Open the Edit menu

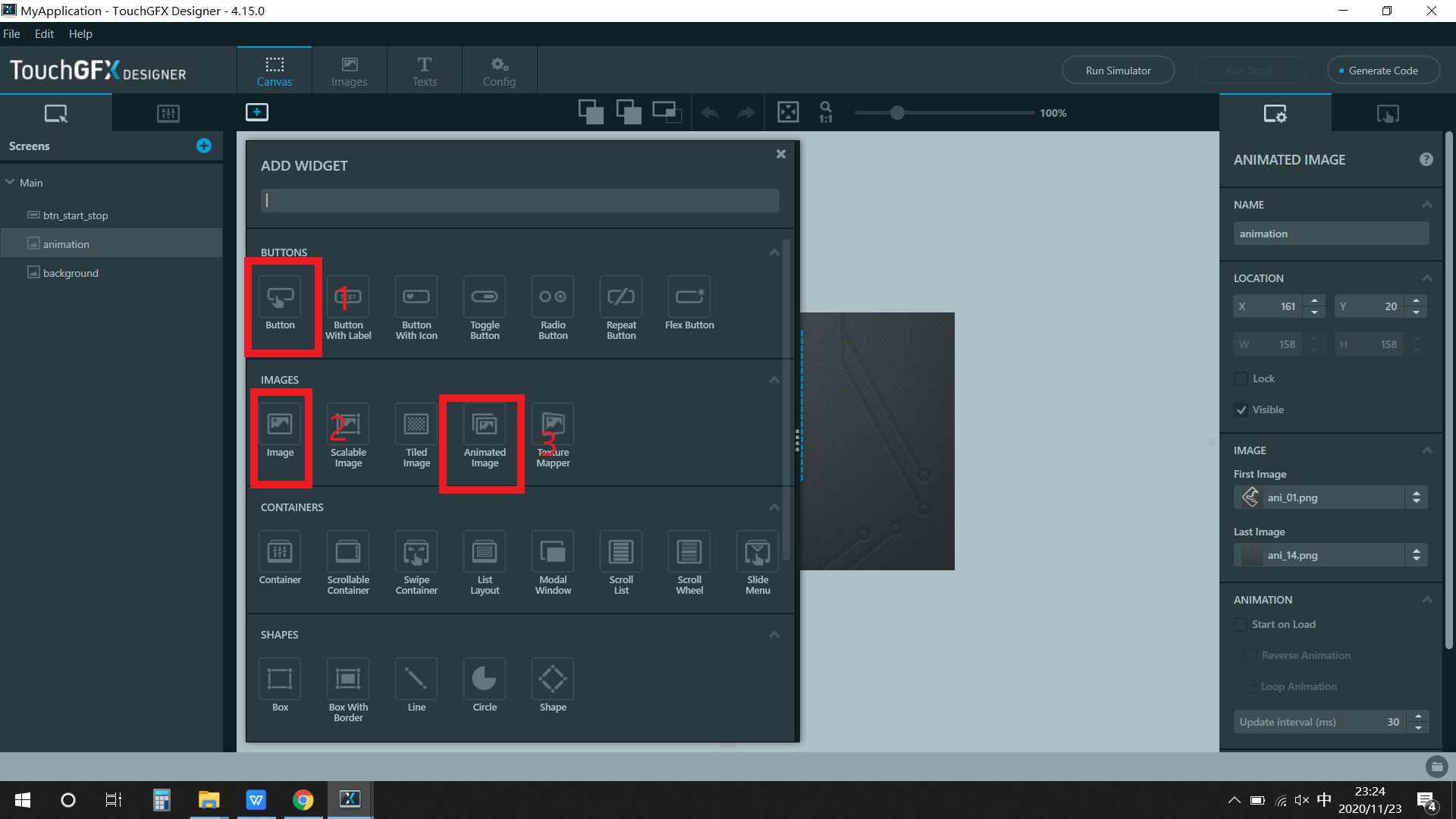(x=43, y=33)
